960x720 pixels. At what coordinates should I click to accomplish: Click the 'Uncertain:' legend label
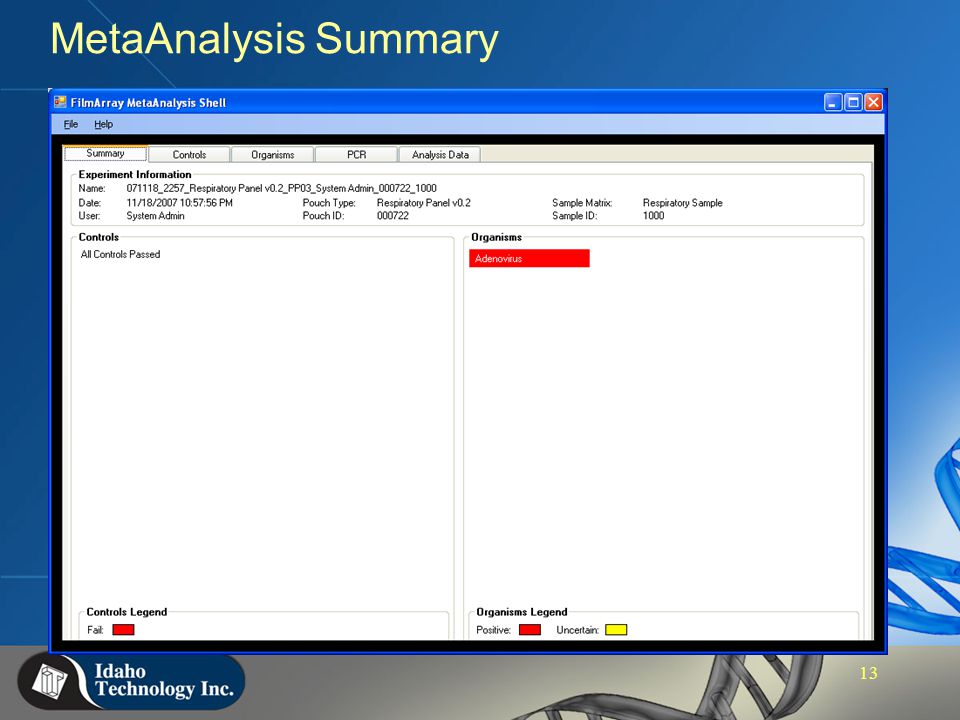point(577,630)
